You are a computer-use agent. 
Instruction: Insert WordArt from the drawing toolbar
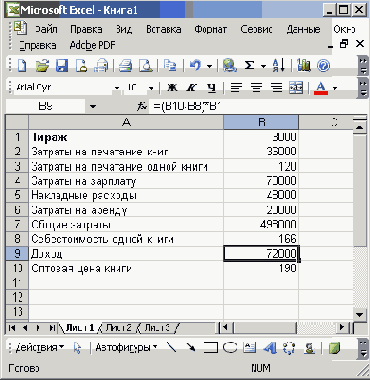pos(270,348)
